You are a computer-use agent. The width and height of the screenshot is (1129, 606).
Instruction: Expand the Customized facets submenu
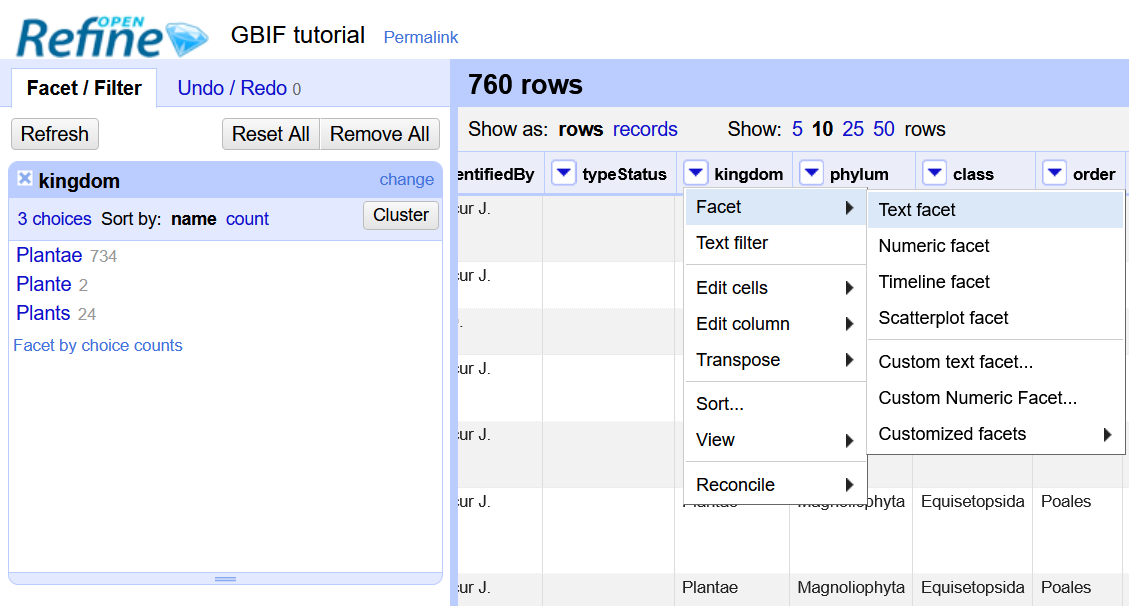(x=996, y=434)
